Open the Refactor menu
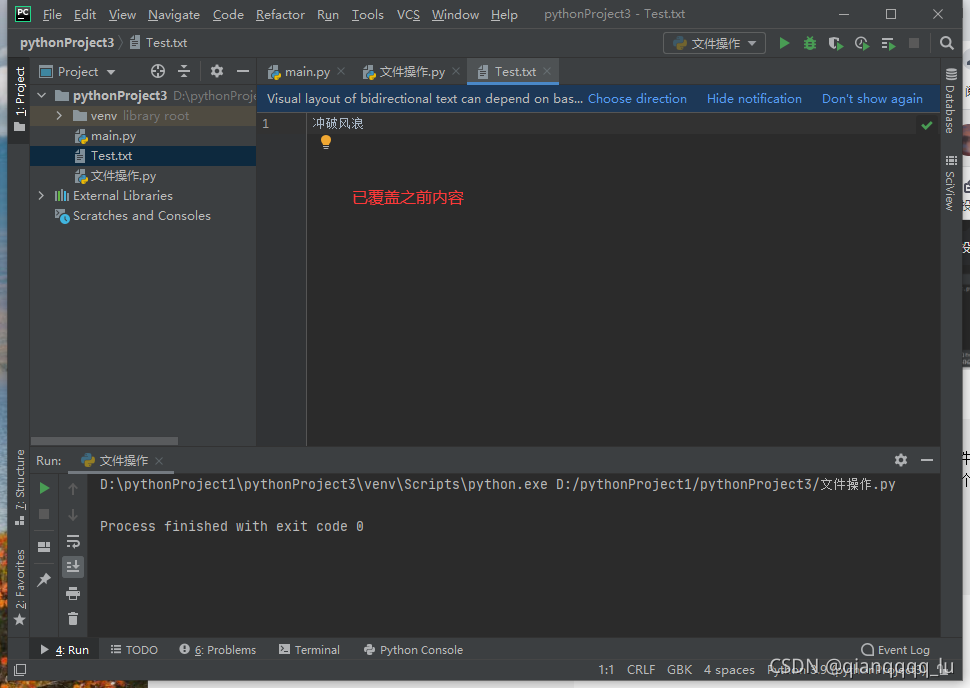 coord(280,14)
